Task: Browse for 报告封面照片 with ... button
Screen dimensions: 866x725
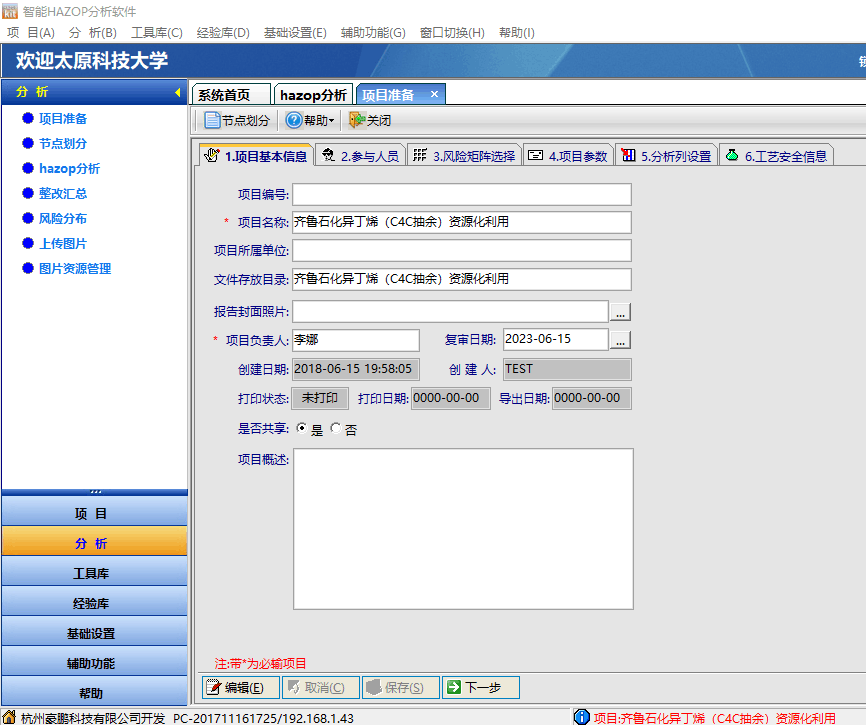Action: (620, 312)
